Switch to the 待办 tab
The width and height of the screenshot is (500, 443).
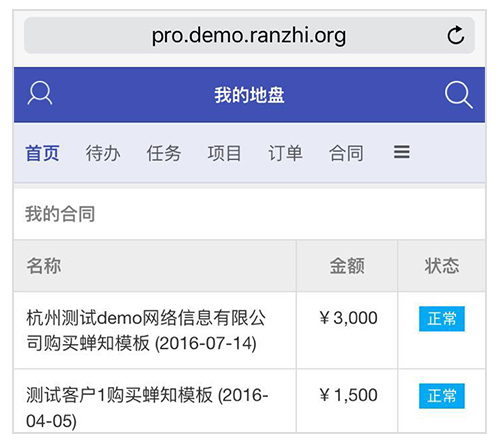click(103, 153)
